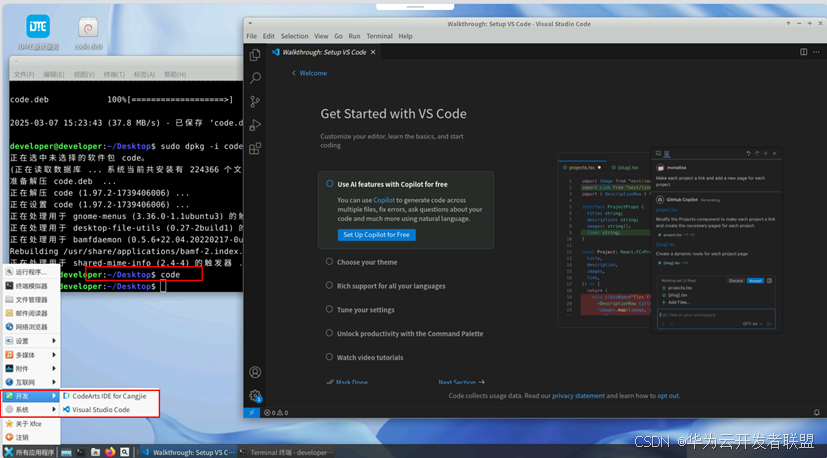Choose 网络浏览器 from the applications menu
The height and width of the screenshot is (458, 827).
point(31,327)
